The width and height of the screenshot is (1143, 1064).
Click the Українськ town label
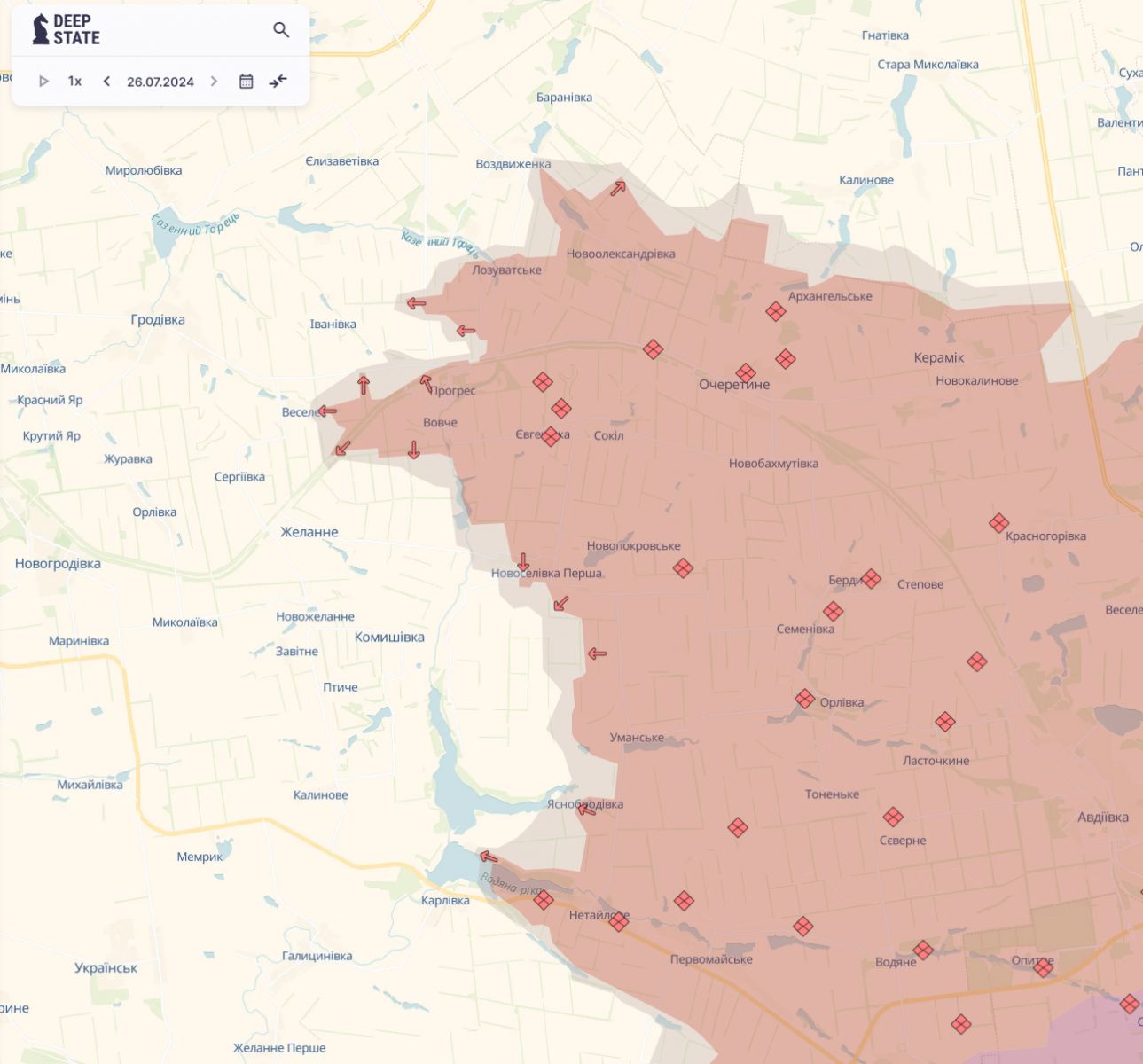[106, 967]
